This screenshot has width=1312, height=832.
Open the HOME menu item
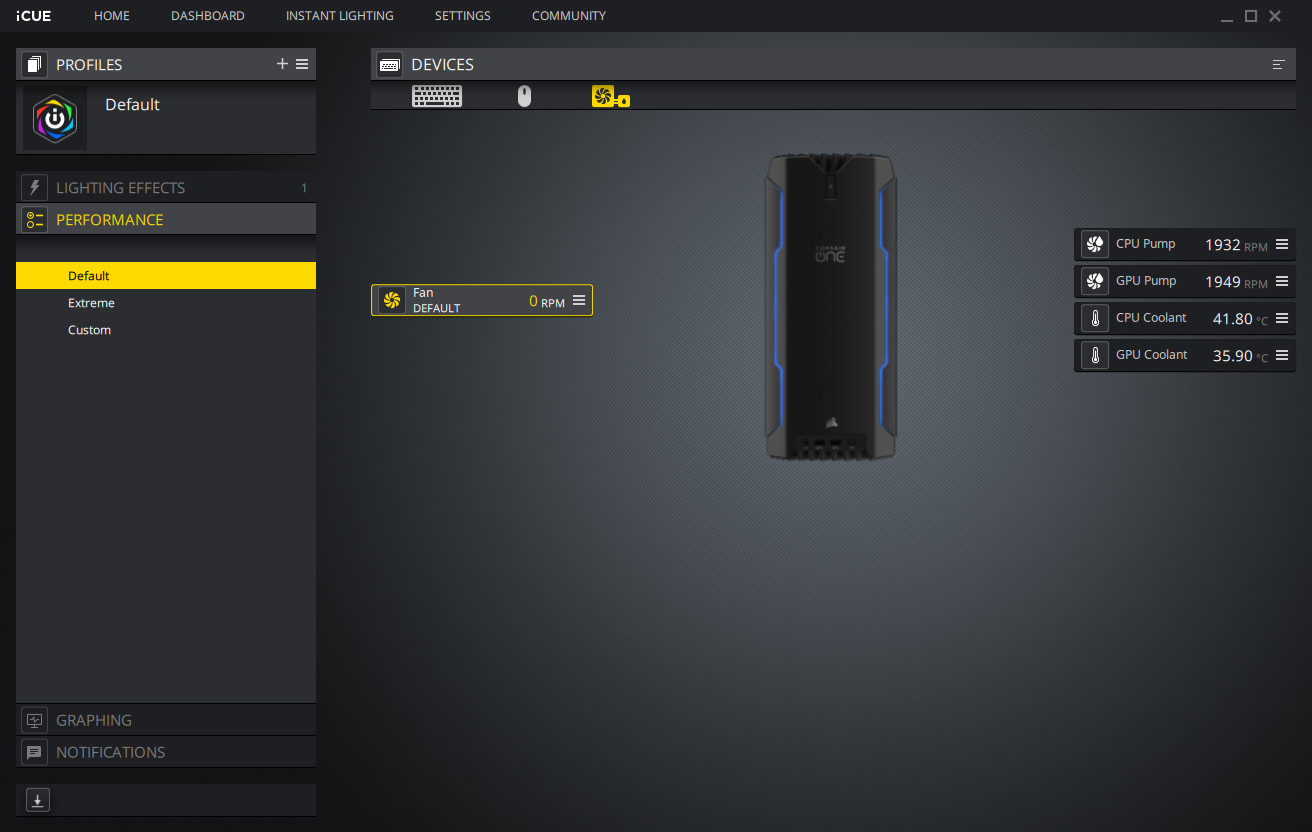tap(112, 16)
